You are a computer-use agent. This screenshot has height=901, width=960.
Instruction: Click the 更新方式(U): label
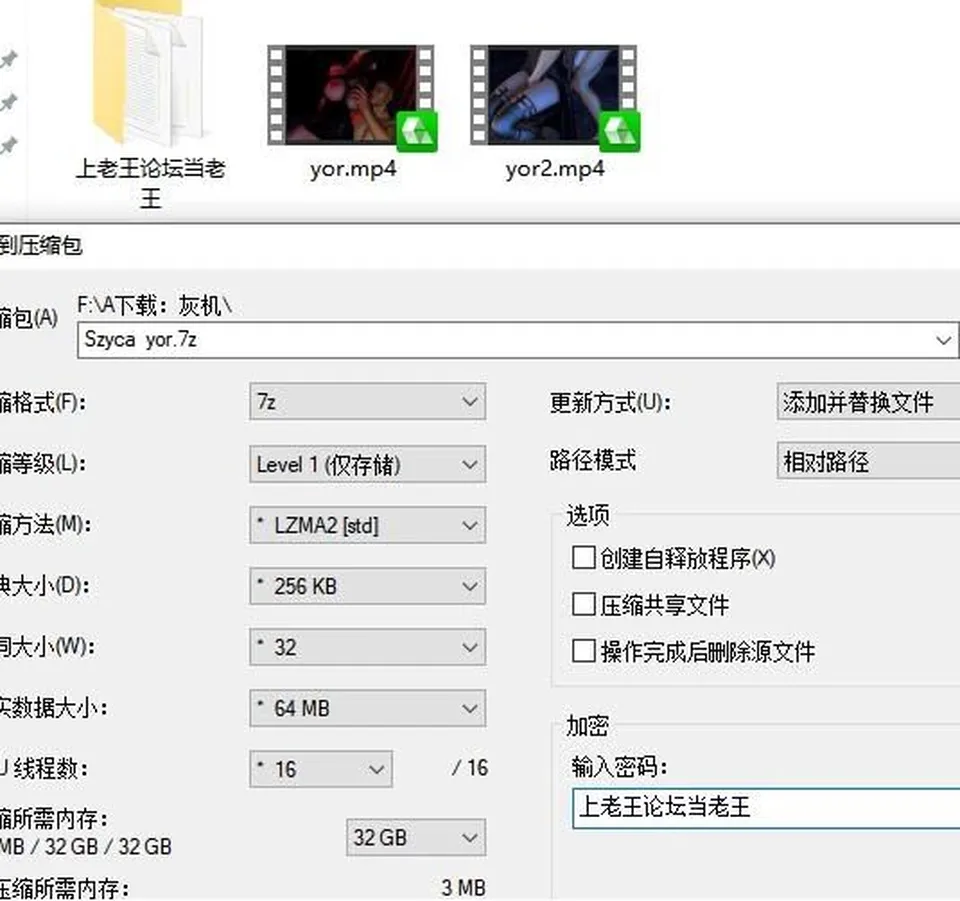point(610,402)
